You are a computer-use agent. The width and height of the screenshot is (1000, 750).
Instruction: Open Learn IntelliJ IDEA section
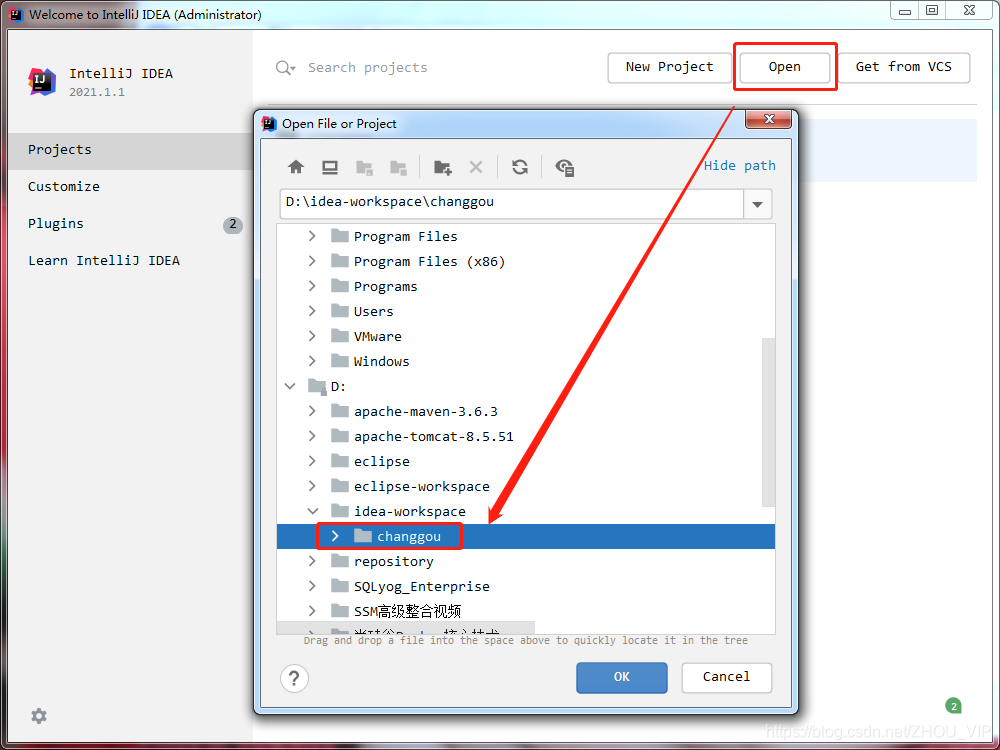[x=131, y=261]
